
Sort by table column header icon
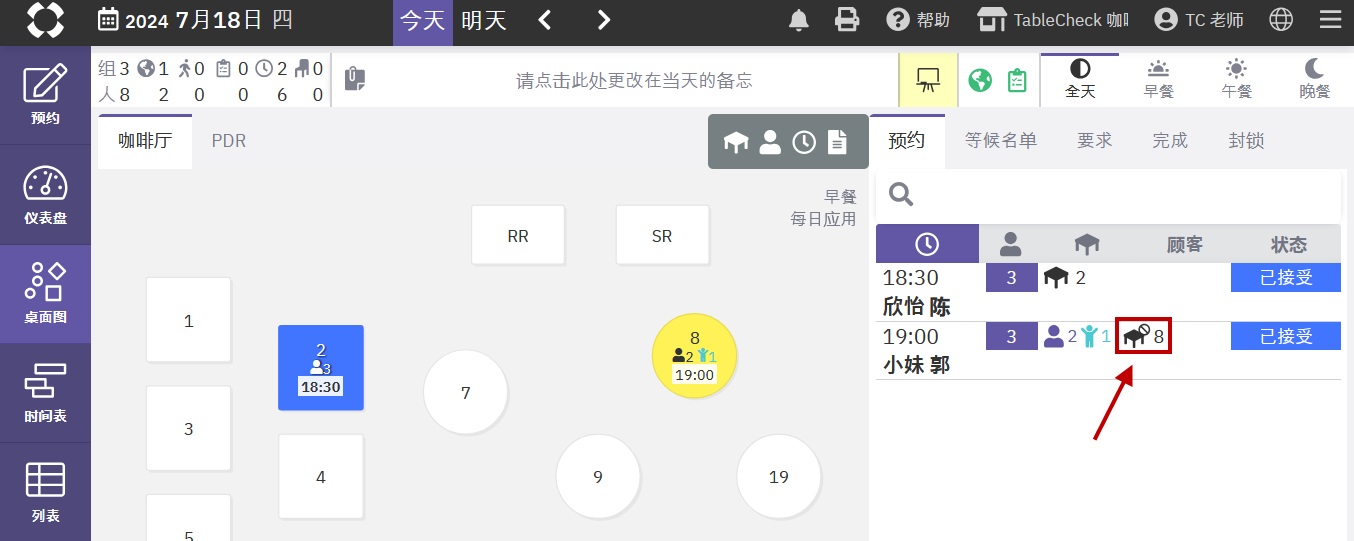coord(1087,244)
